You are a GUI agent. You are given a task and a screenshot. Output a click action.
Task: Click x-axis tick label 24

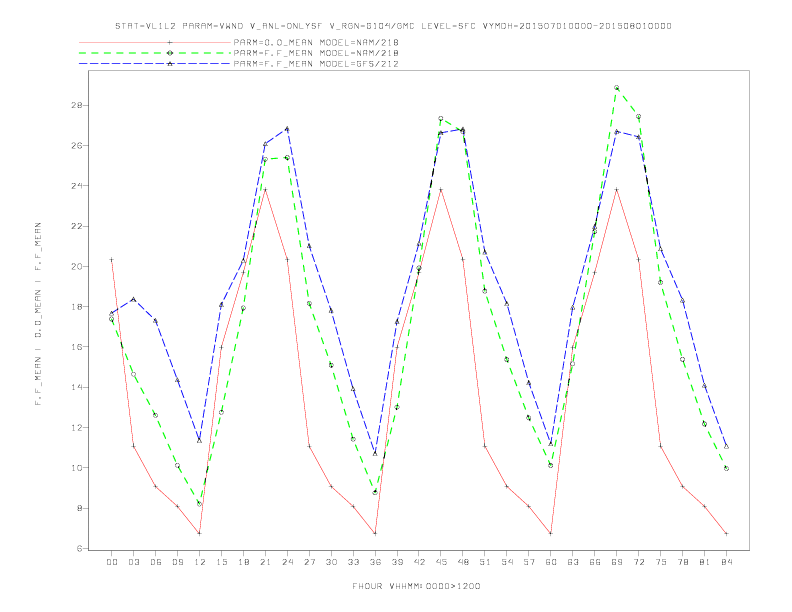(287, 562)
